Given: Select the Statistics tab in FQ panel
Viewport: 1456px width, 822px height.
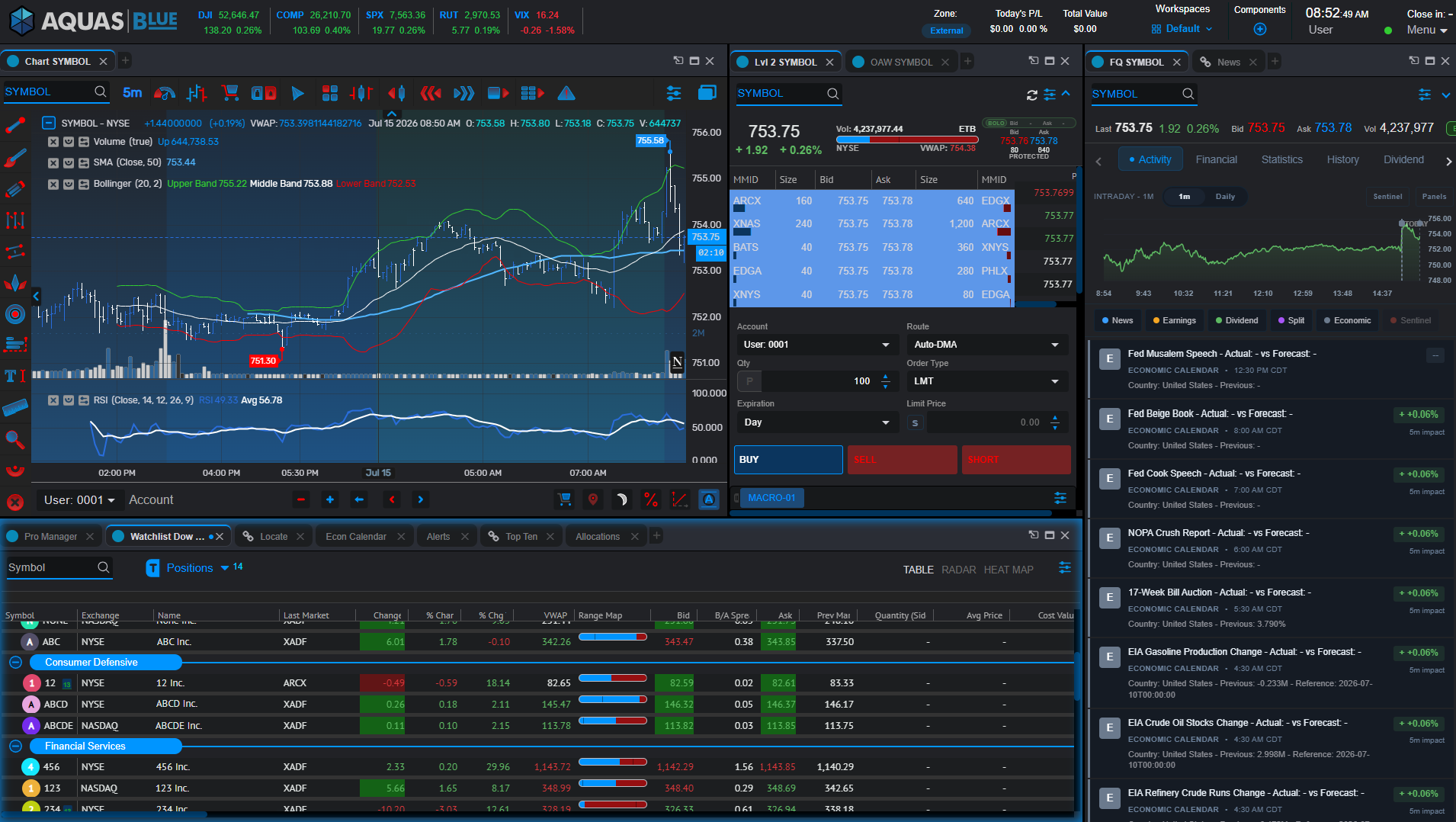Looking at the screenshot, I should pyautogui.click(x=1281, y=159).
